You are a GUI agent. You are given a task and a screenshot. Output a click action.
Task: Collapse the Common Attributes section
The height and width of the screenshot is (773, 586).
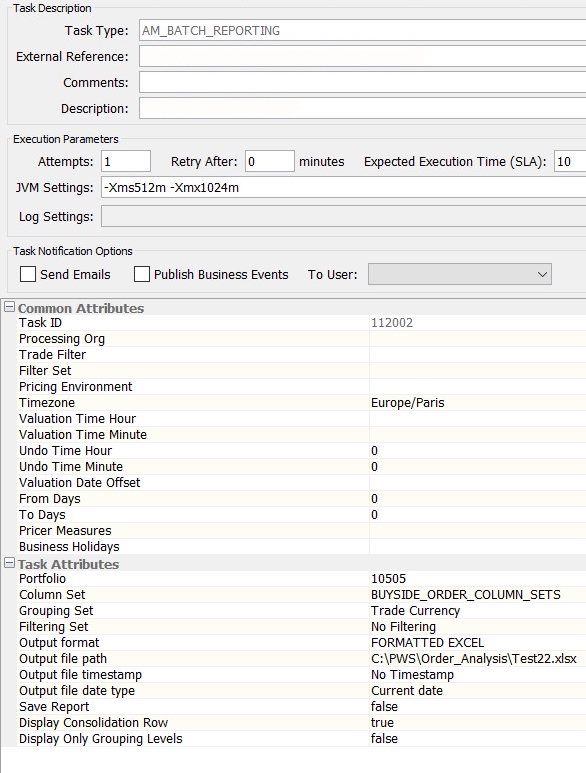tap(9, 307)
